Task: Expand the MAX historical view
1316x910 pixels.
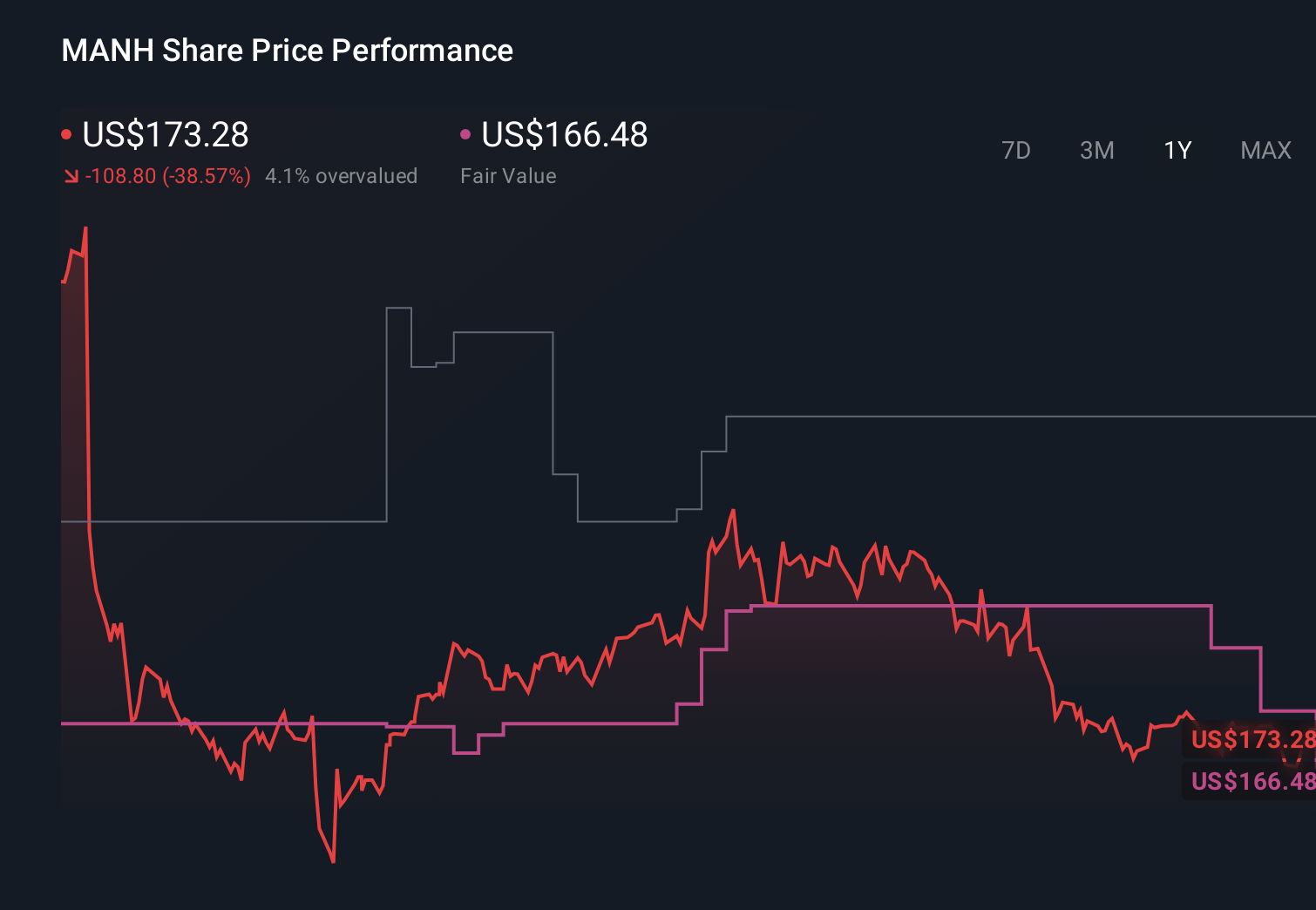Action: 1265,150
